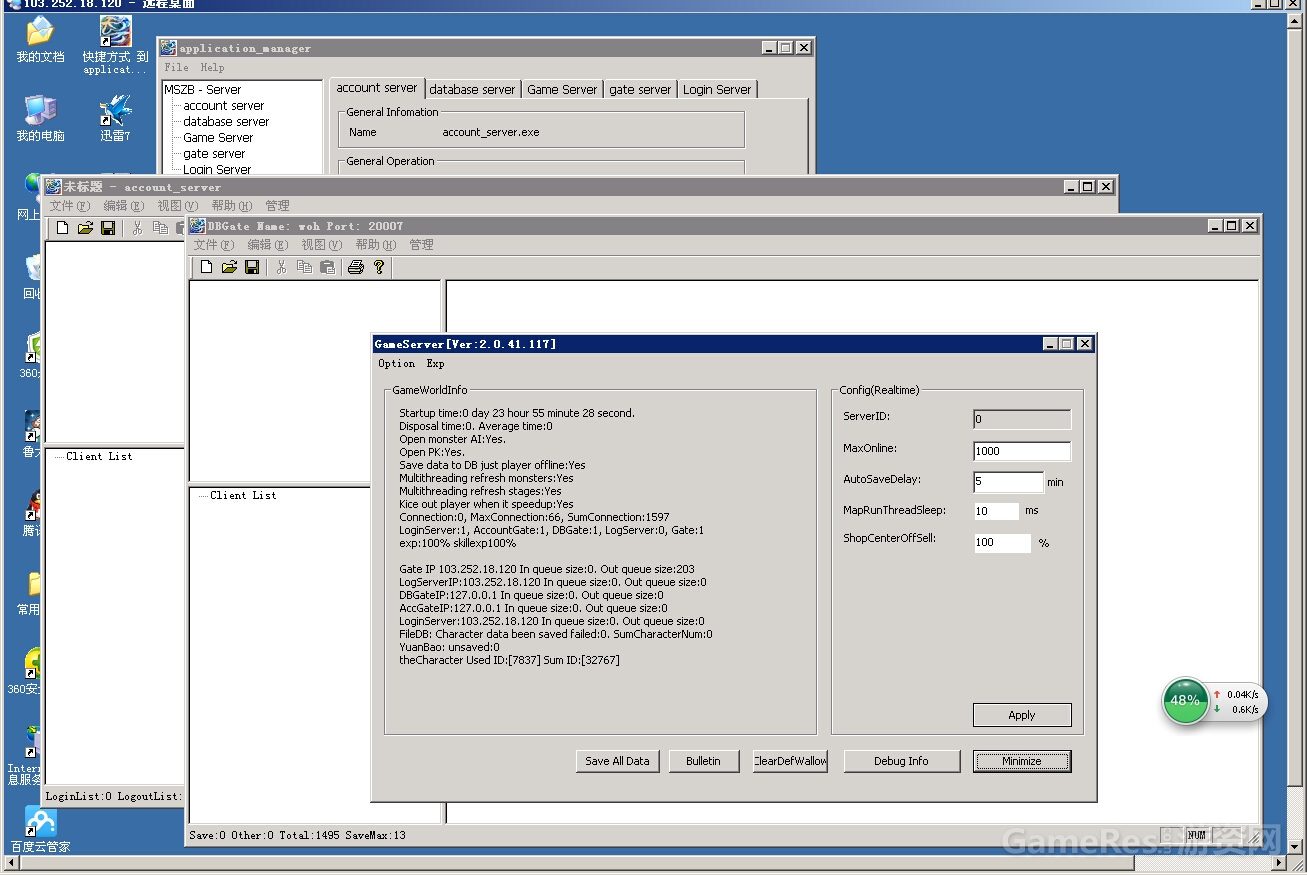Select 我的文档 desktop icon
Image resolution: width=1307 pixels, height=875 pixels.
coord(40,40)
